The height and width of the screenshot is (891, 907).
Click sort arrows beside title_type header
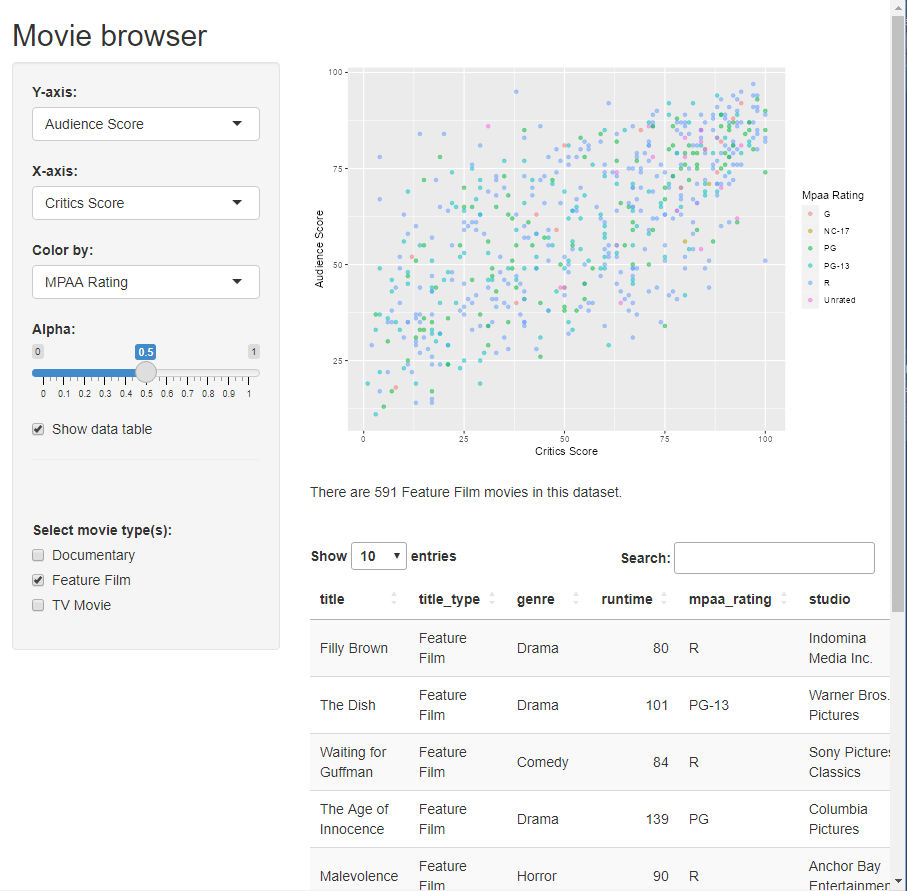pos(491,599)
